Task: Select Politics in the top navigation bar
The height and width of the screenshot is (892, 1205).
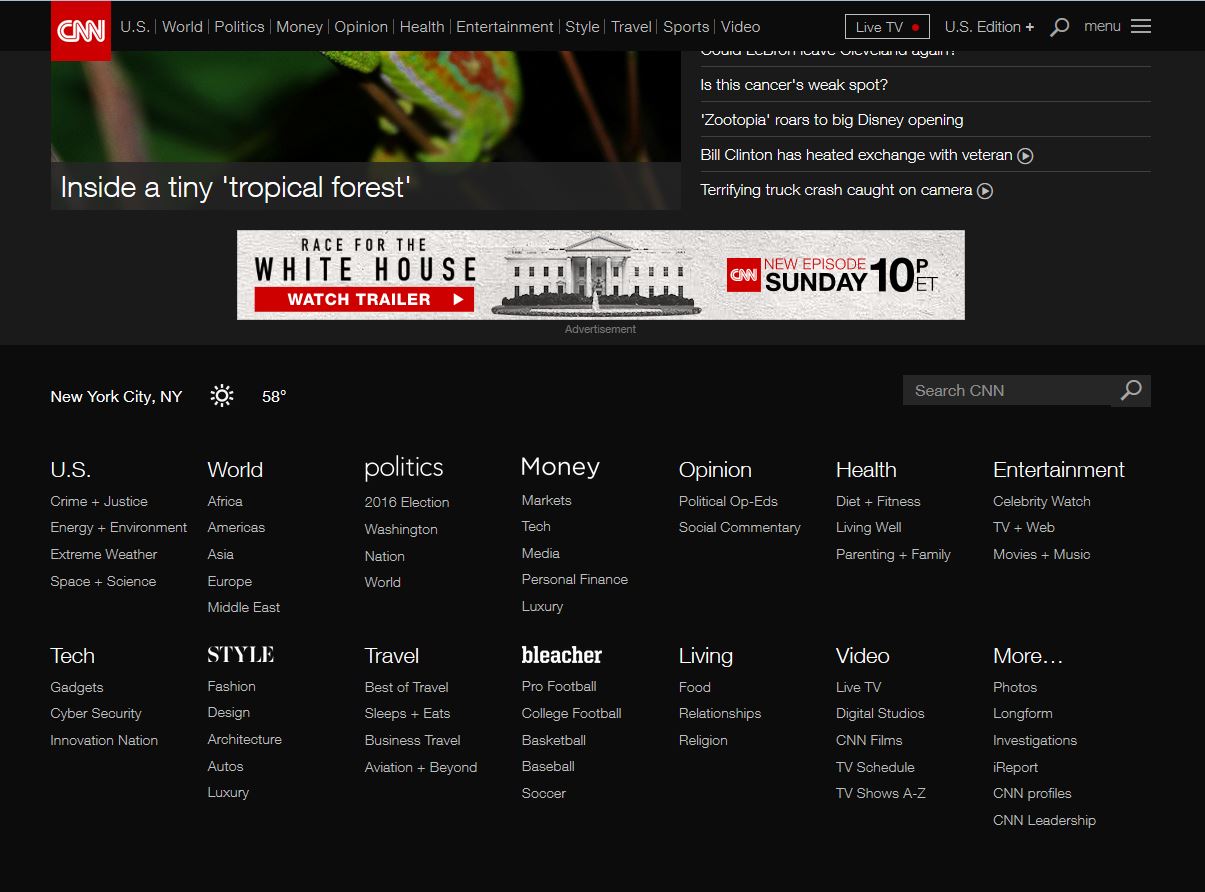Action: [240, 27]
